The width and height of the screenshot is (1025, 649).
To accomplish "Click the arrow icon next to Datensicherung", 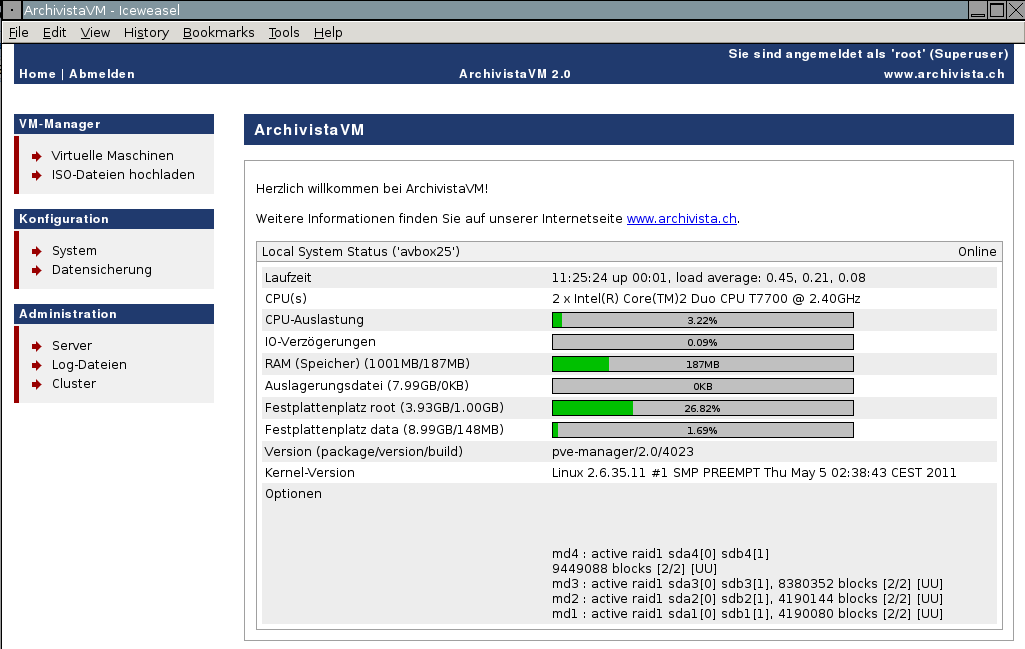I will (37, 270).
